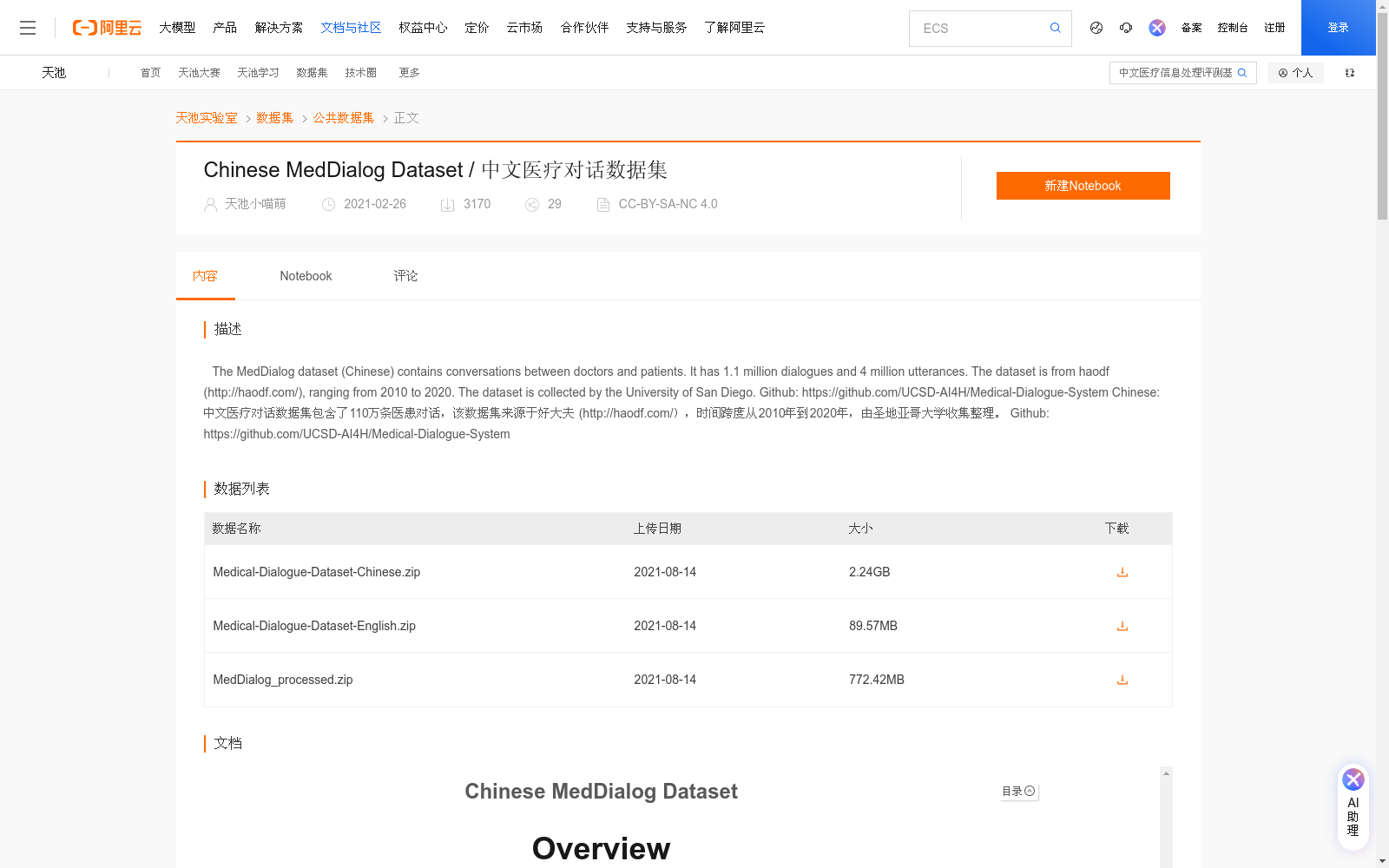Switch to the 评论 tab
Image resolution: width=1389 pixels, height=868 pixels.
(405, 276)
